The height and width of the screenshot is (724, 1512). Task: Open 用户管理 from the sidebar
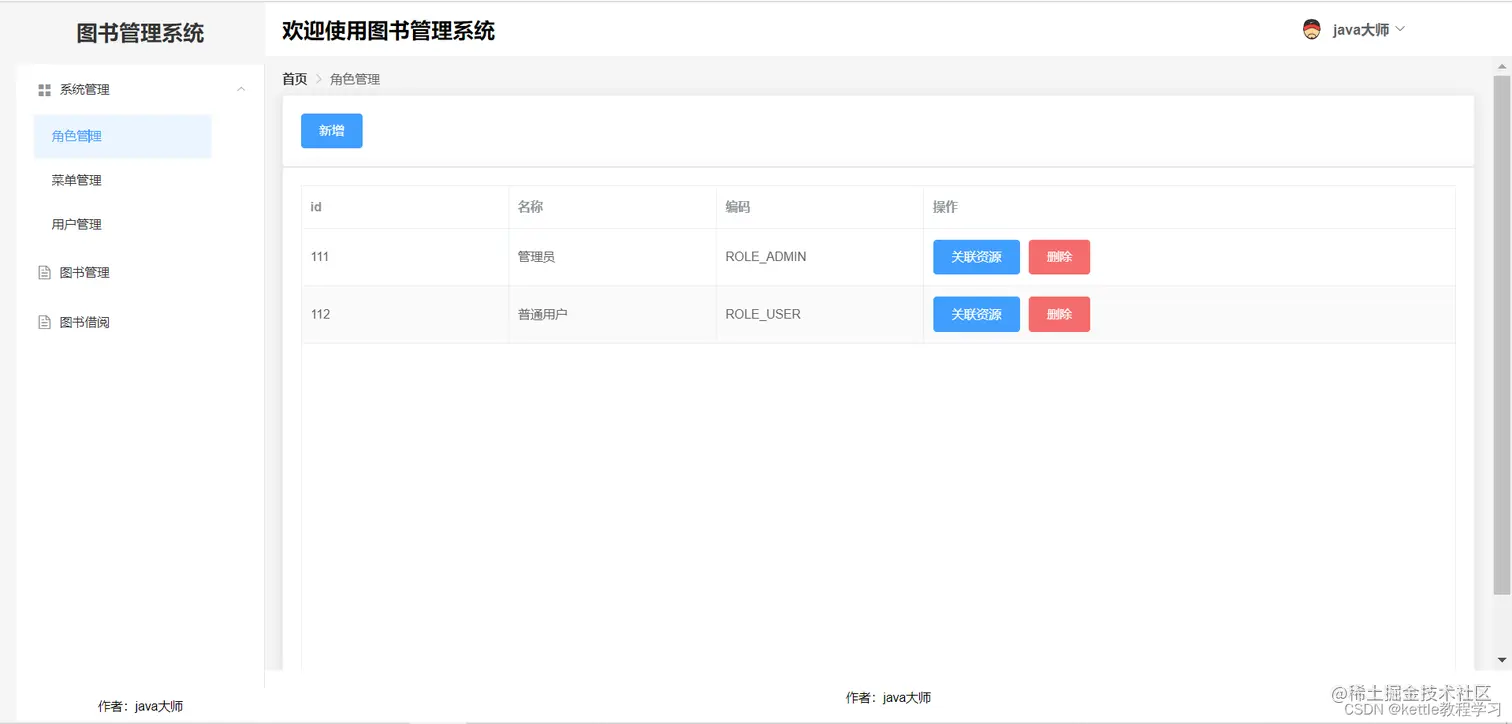(75, 224)
